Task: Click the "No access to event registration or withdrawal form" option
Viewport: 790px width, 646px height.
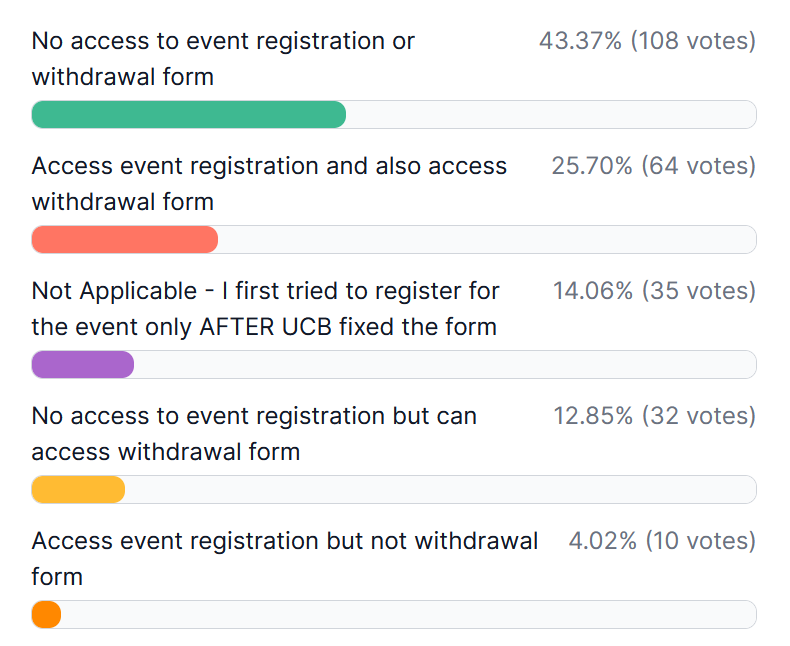Action: coord(223,59)
